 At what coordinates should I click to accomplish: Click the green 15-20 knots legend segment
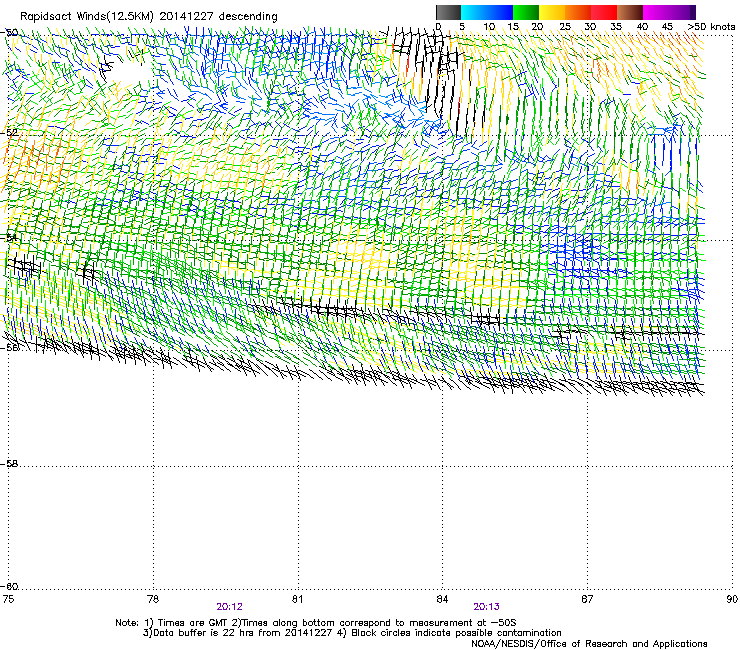(526, 12)
